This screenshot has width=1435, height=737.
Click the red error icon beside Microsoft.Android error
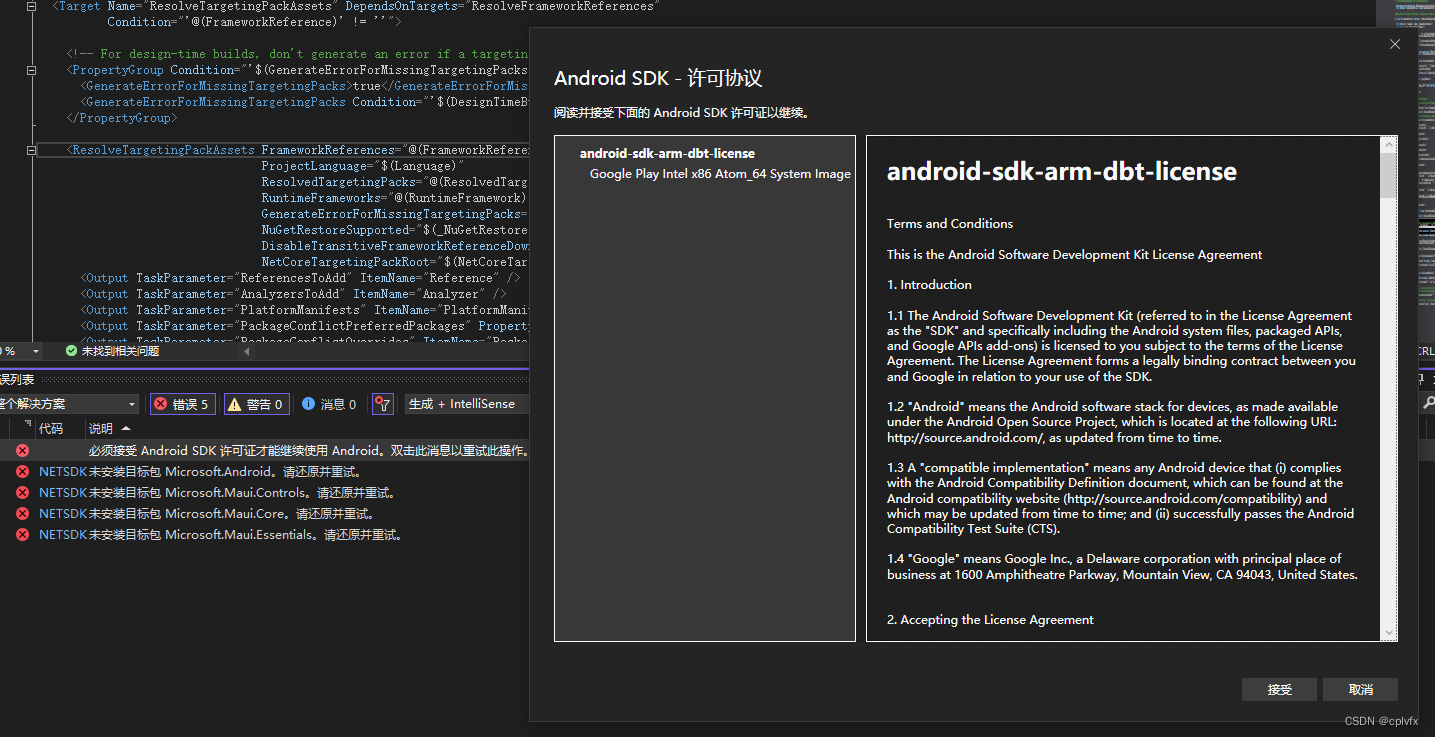tap(22, 471)
